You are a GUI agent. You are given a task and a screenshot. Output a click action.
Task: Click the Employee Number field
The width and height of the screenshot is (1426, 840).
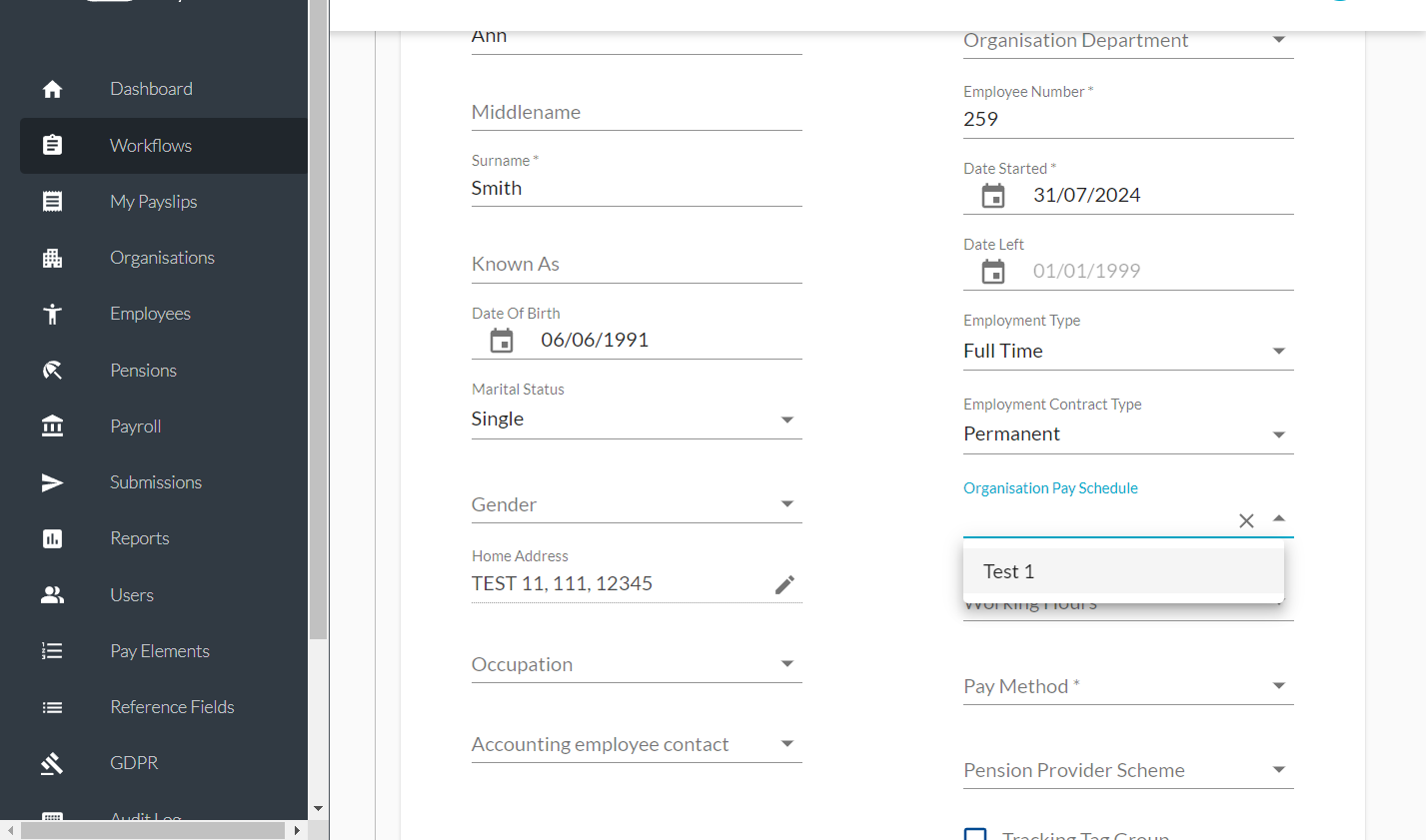[1128, 119]
